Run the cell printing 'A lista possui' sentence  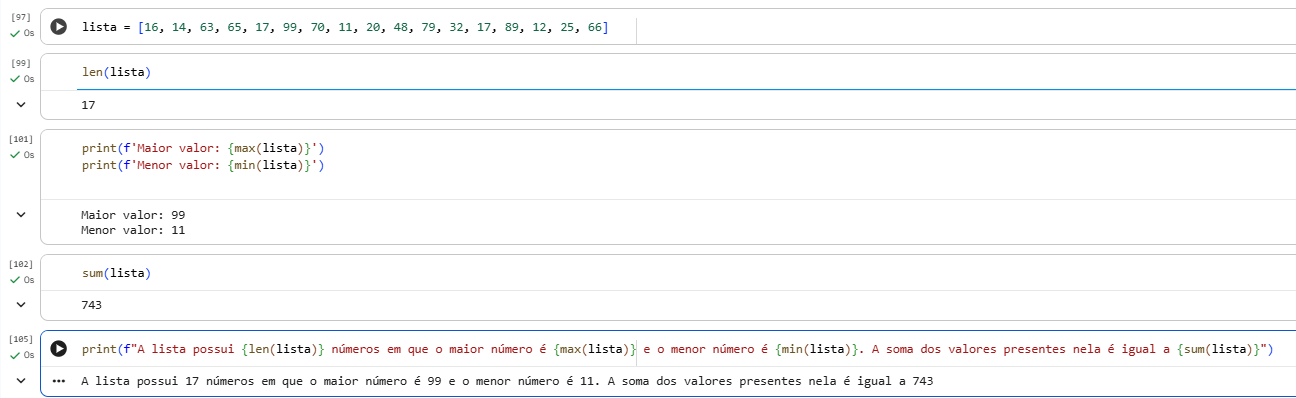point(59,348)
